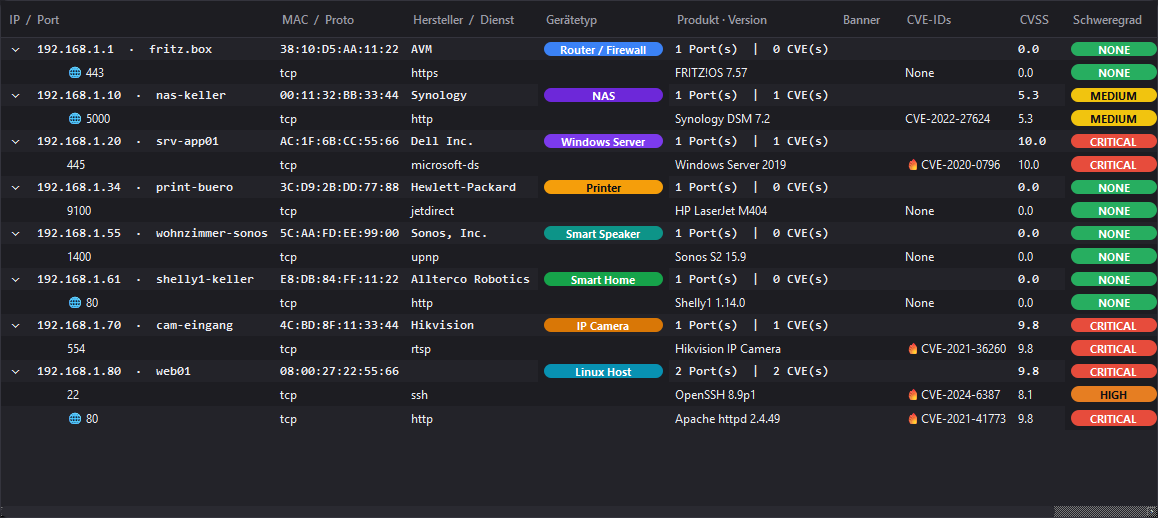Click the flame icon beside CVE-2021-36260
This screenshot has height=518, width=1158.
(x=913, y=348)
